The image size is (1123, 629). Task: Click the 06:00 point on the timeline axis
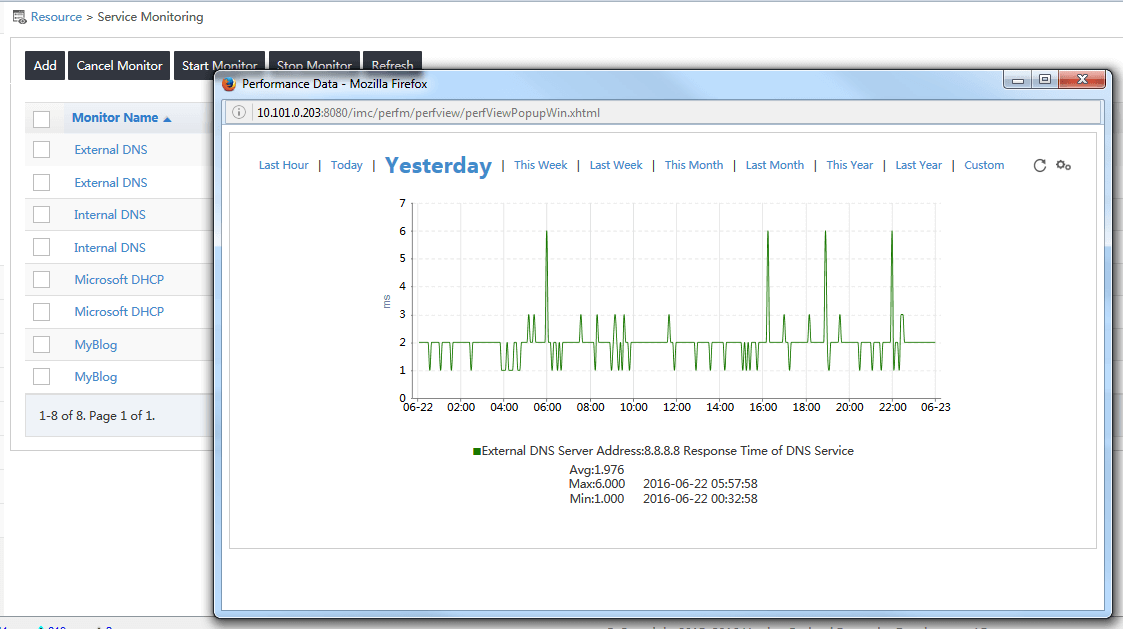547,407
